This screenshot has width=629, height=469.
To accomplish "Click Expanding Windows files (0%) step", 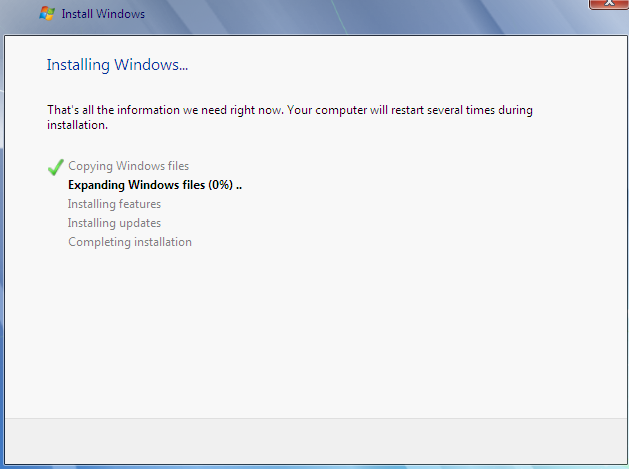I will click(x=155, y=185).
